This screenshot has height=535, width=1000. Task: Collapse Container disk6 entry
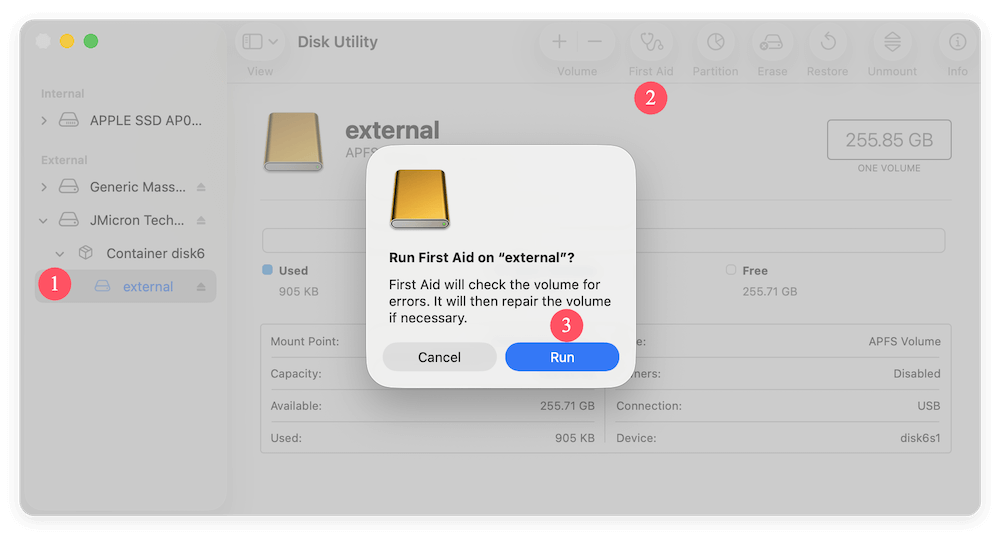[60, 254]
